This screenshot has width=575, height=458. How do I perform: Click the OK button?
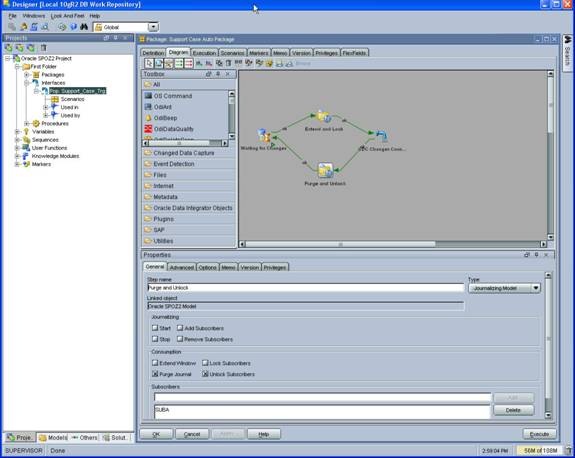(x=156, y=434)
